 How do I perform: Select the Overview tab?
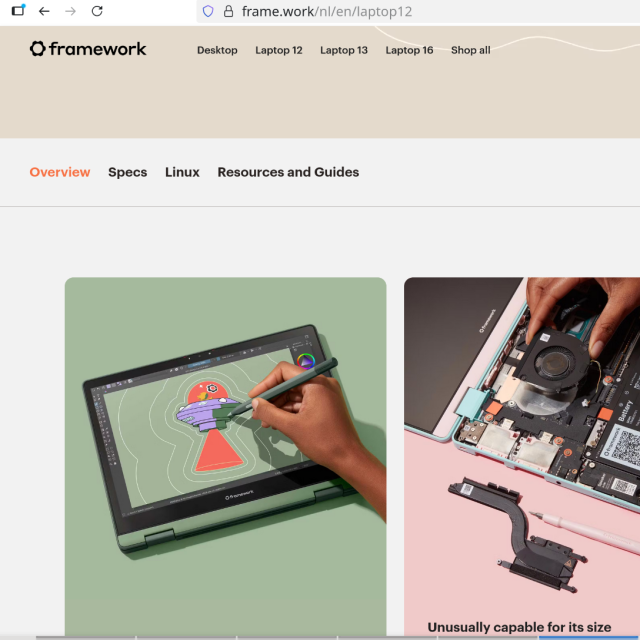pos(60,172)
